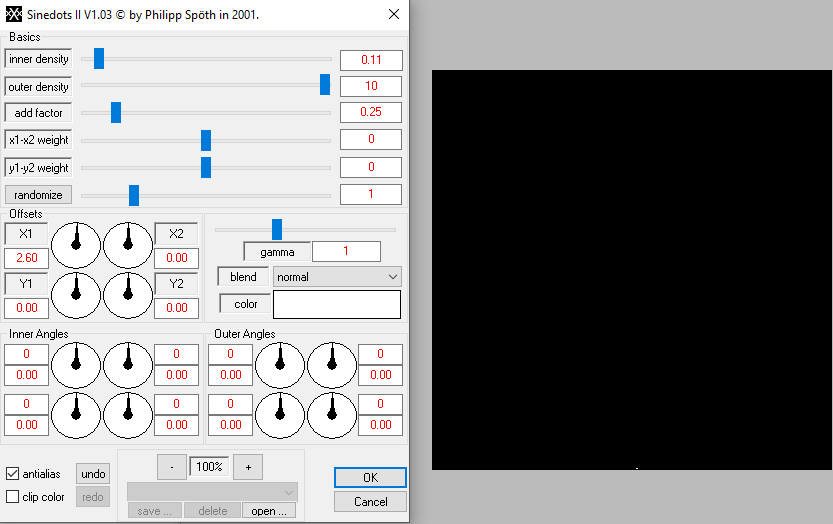Screen dimensions: 833x524
Task: Click the add factor value field 0.25
Action: pyautogui.click(x=371, y=112)
